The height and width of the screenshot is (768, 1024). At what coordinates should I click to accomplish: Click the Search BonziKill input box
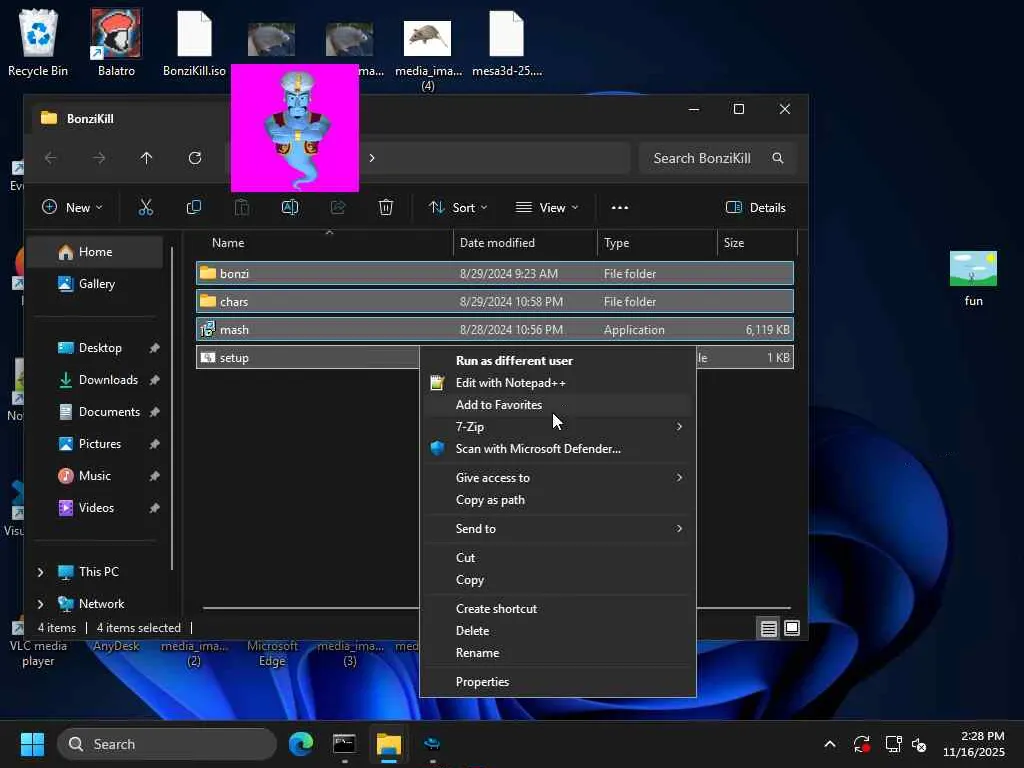702,158
